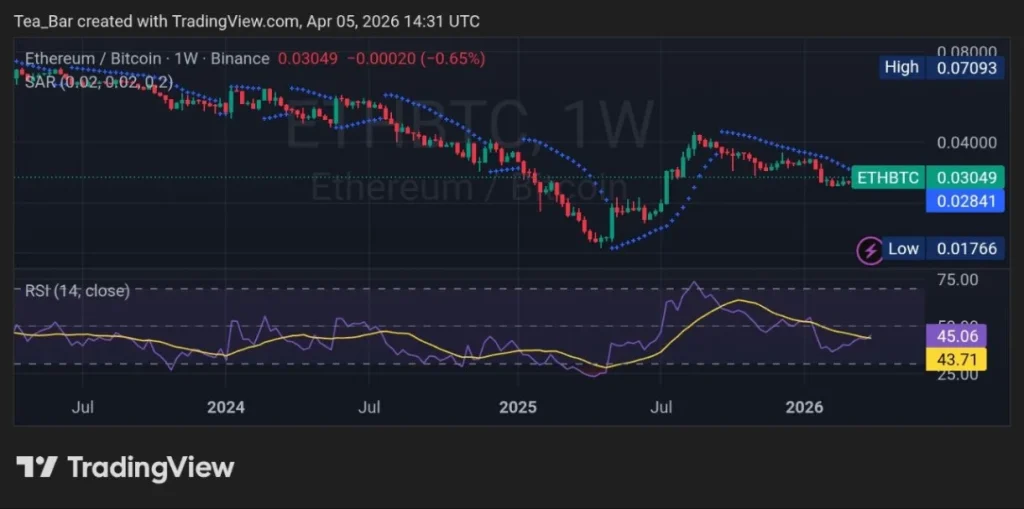Screen dimensions: 1024x509
Task: Click the 2025 label on time axis
Action: [518, 408]
